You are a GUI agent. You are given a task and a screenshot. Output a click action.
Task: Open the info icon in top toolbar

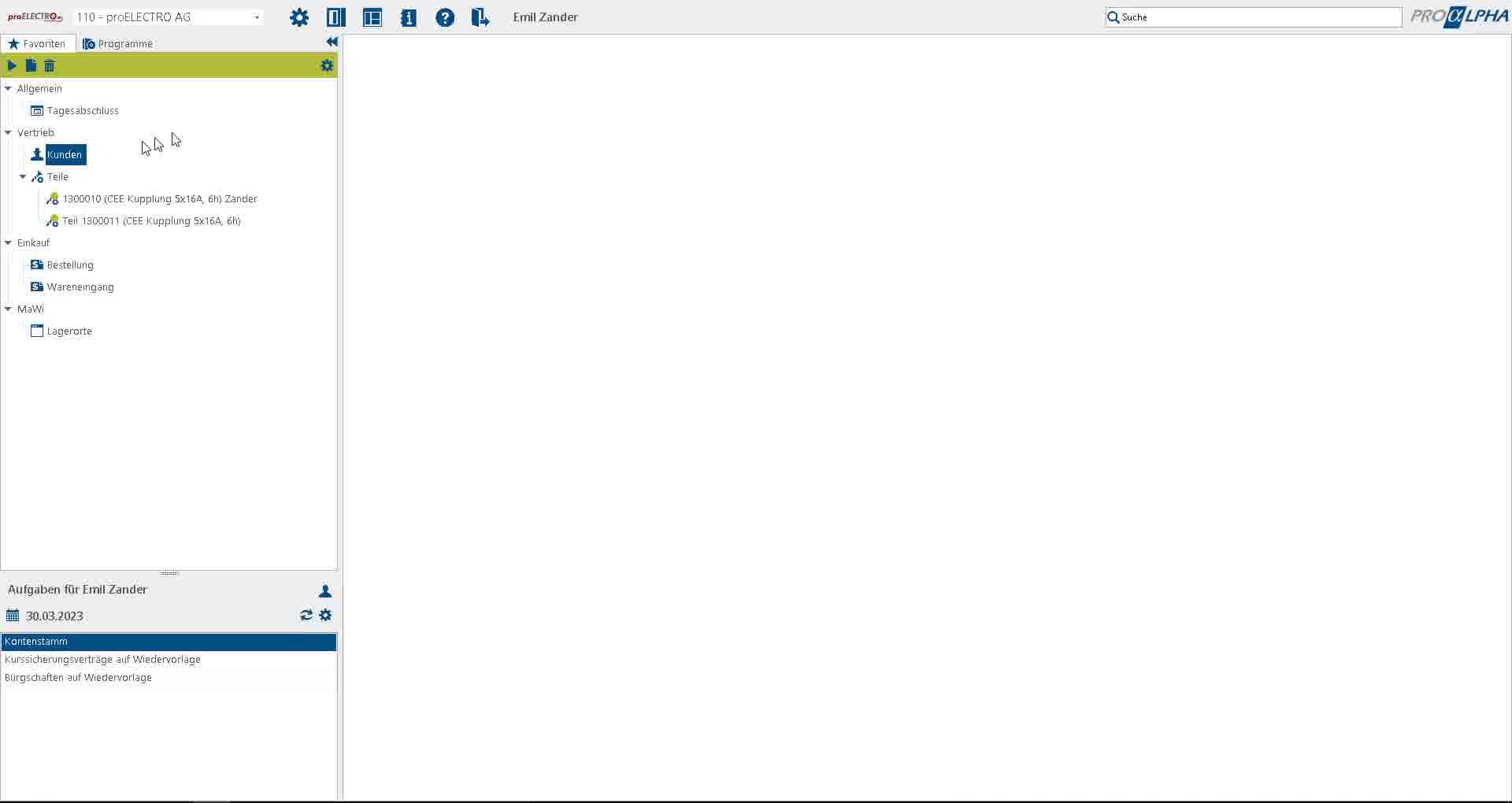[x=409, y=17]
